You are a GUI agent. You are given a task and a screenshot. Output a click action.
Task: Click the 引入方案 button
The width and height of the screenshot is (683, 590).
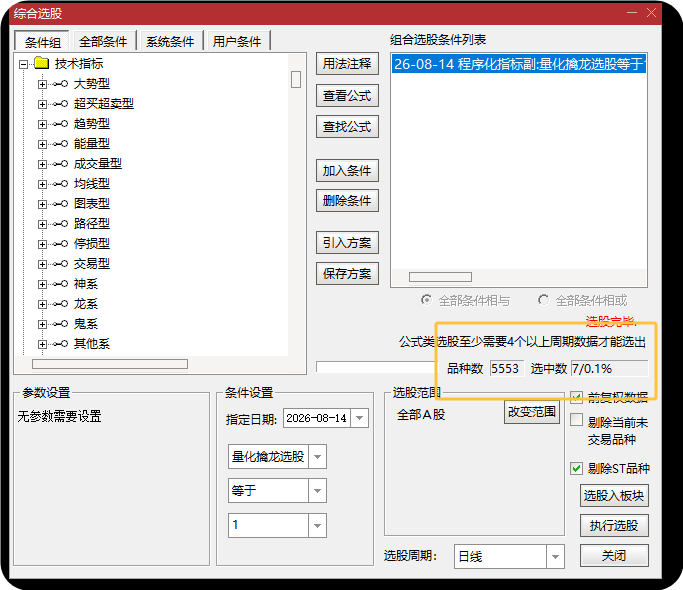pyautogui.click(x=347, y=242)
